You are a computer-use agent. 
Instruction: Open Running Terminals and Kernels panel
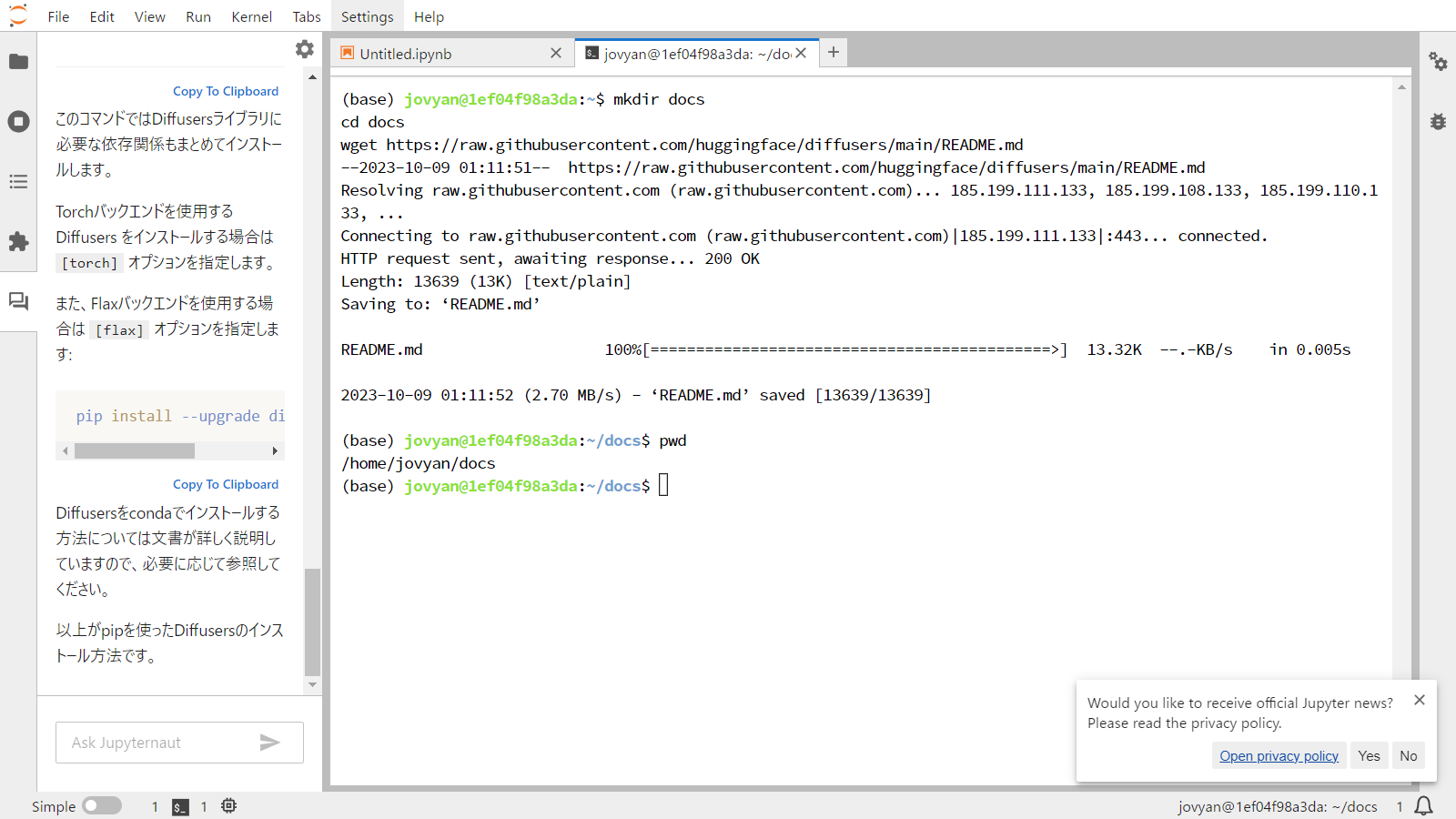[18, 122]
